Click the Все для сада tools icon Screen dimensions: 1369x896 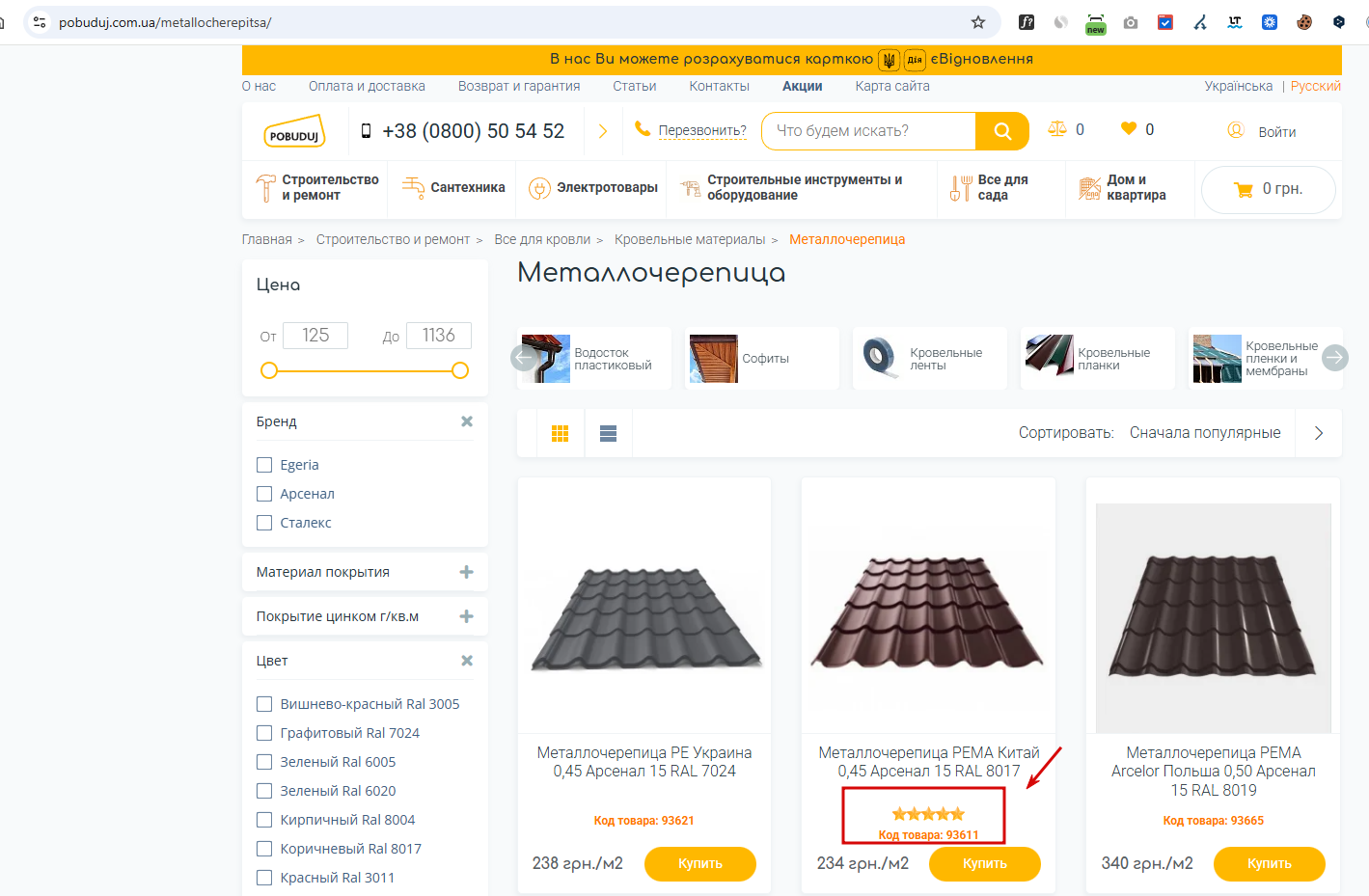tap(960, 187)
